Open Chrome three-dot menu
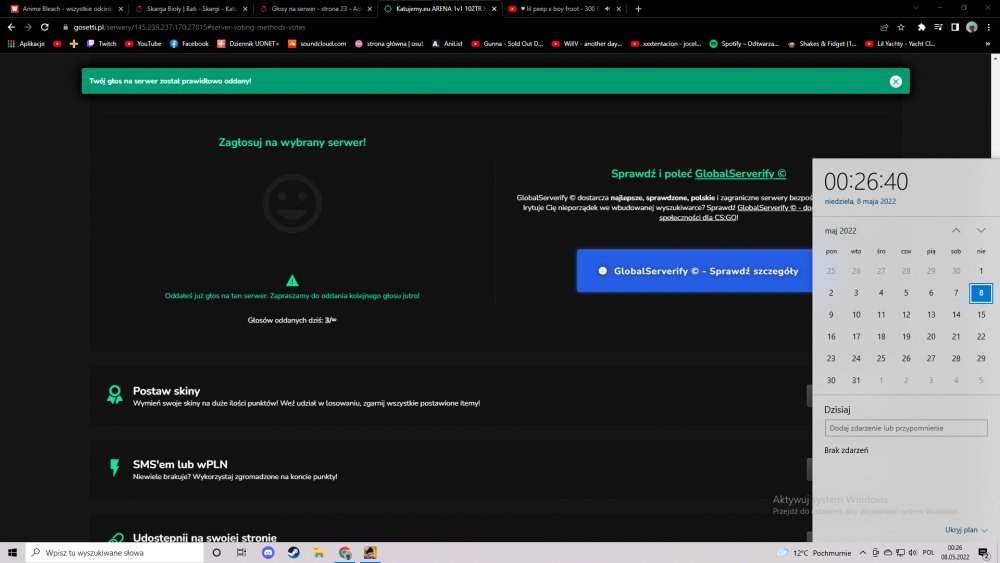 (x=989, y=27)
